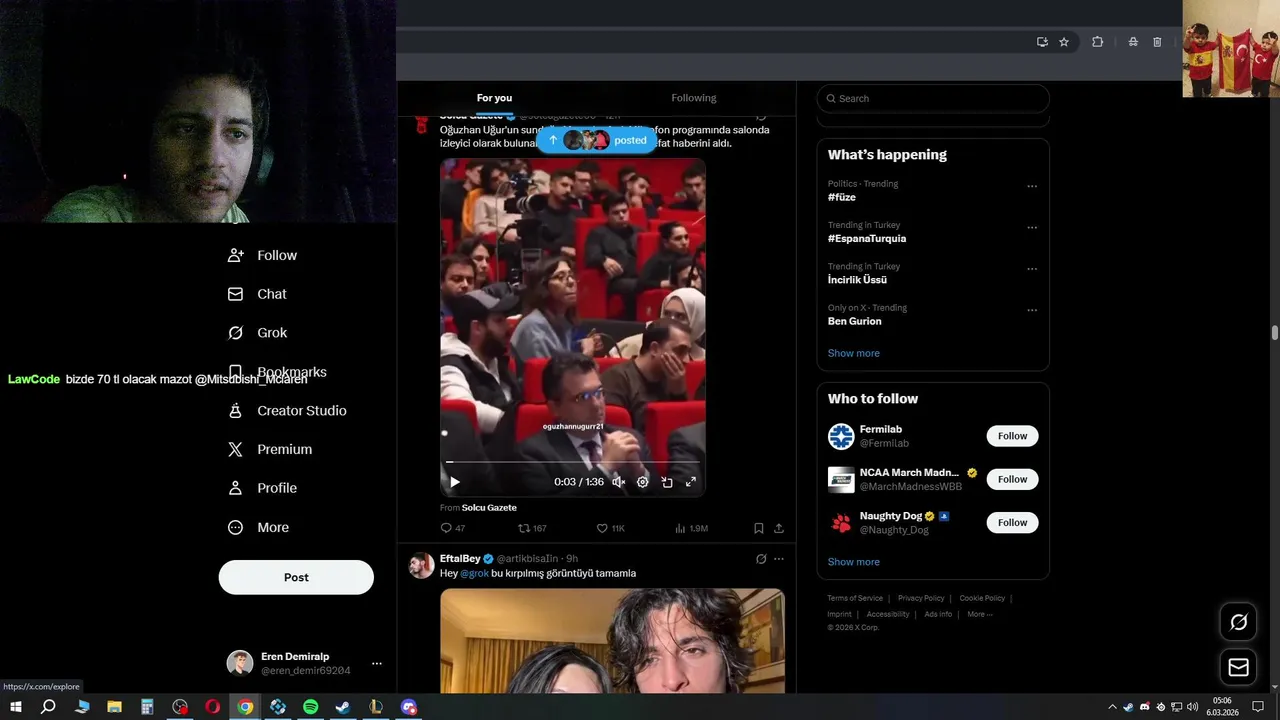
Task: Open the Solcu Gazete source link
Action: pos(489,508)
